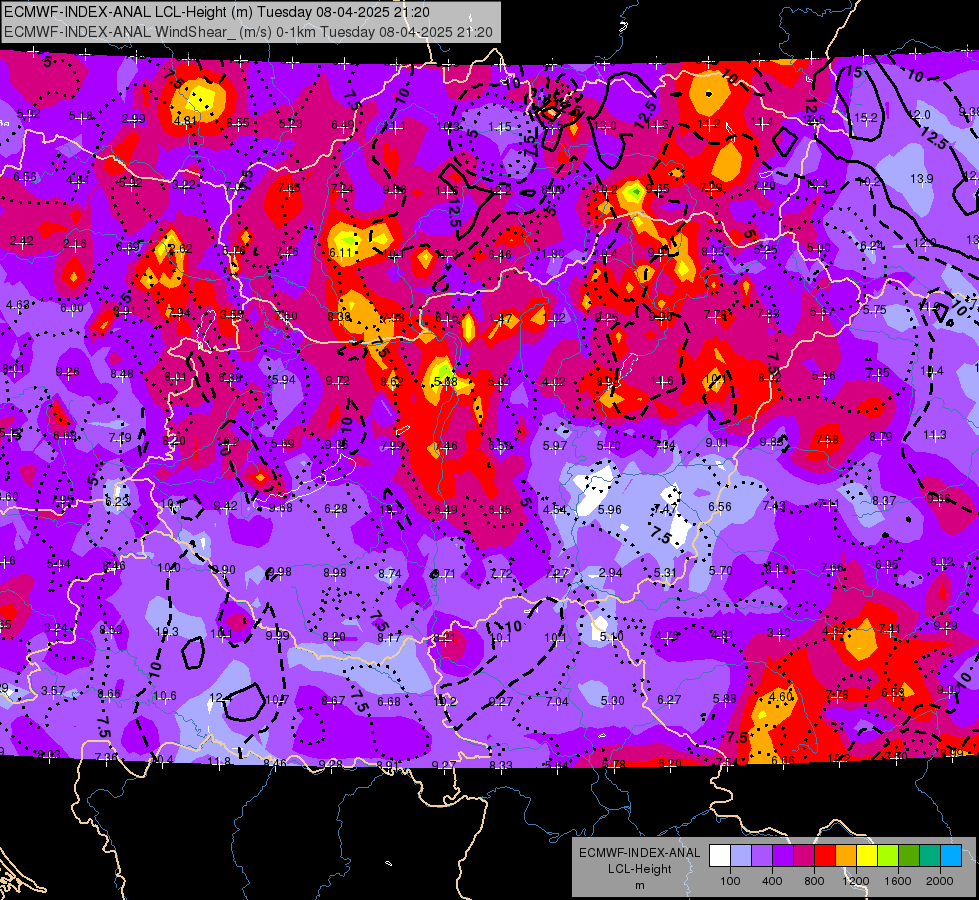This screenshot has height=900, width=979.
Task: Pick the yellow legend color swatch
Action: (x=867, y=856)
